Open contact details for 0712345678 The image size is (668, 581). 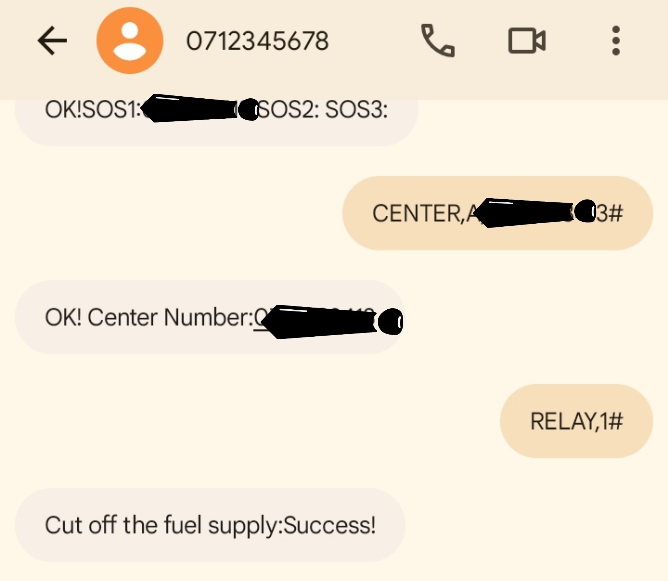pos(257,41)
